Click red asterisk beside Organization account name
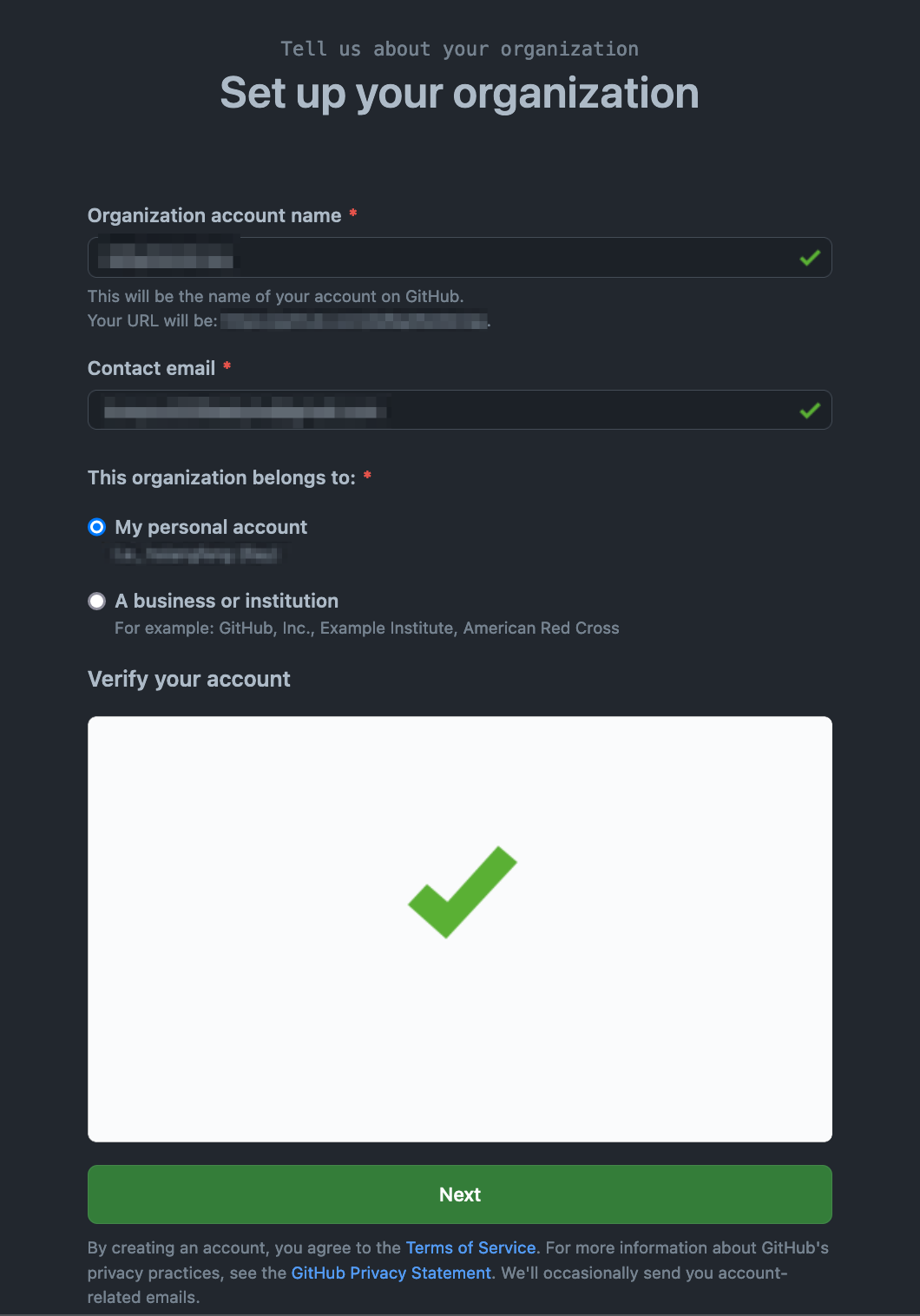This screenshot has height=1316, width=920. pos(353,214)
